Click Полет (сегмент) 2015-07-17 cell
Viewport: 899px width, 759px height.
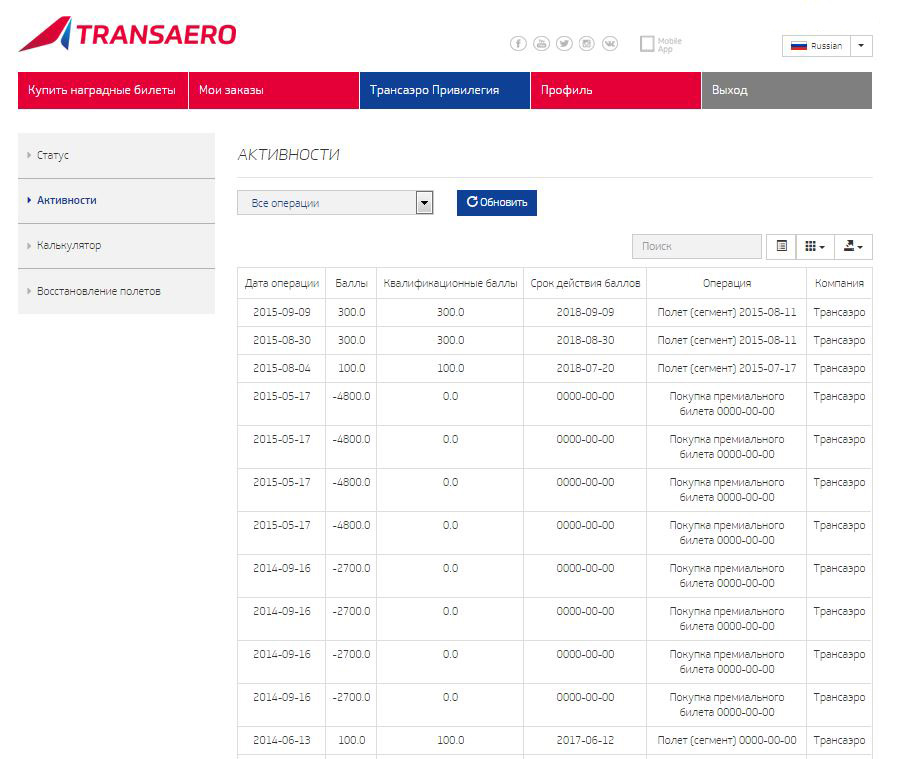pos(726,369)
